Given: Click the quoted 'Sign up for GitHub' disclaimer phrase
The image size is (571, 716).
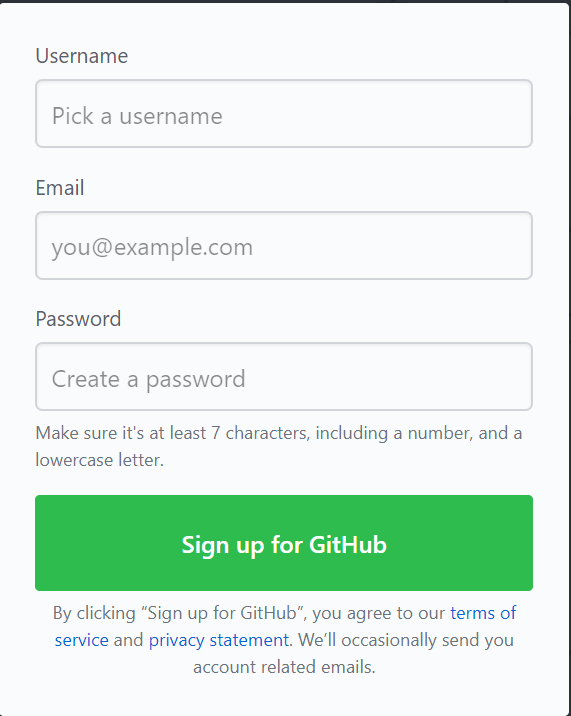Looking at the screenshot, I should [x=223, y=613].
